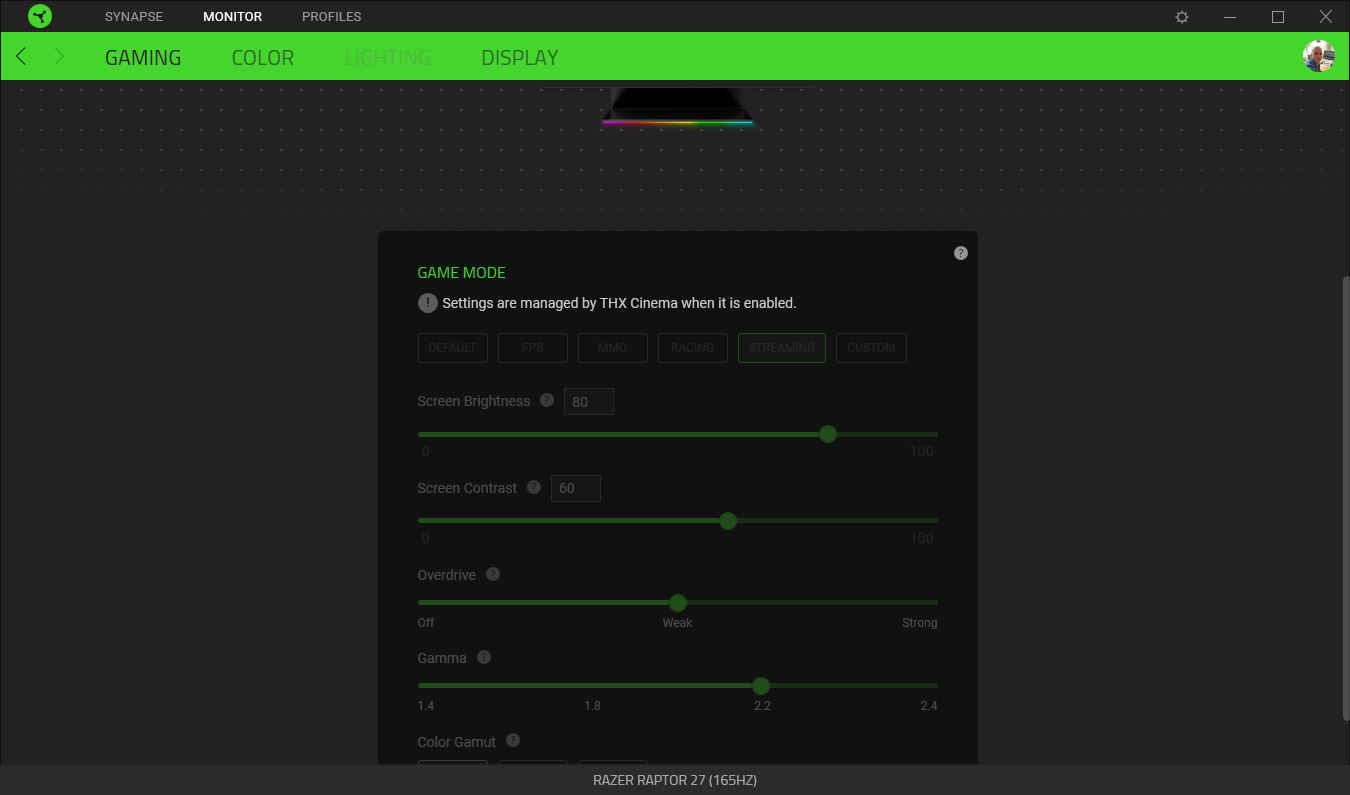Click Screen Contrast value field
This screenshot has width=1350, height=795.
576,488
